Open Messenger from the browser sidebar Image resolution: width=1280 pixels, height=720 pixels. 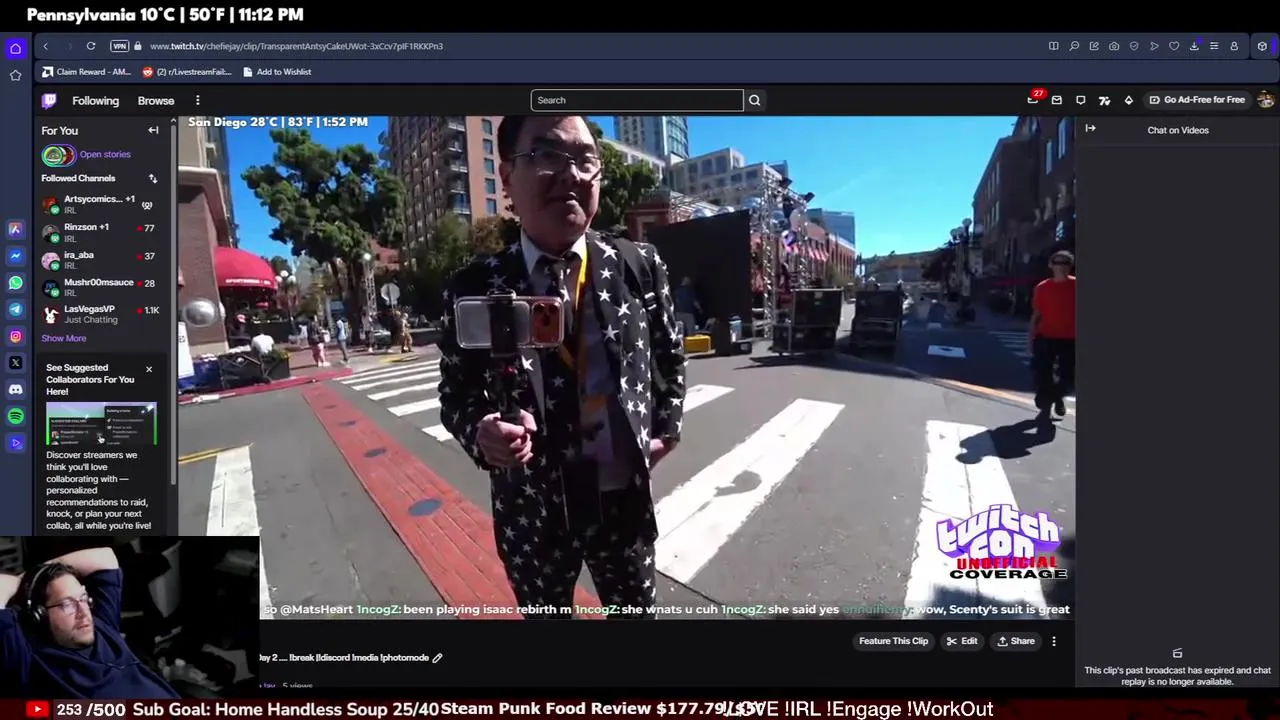pos(15,256)
